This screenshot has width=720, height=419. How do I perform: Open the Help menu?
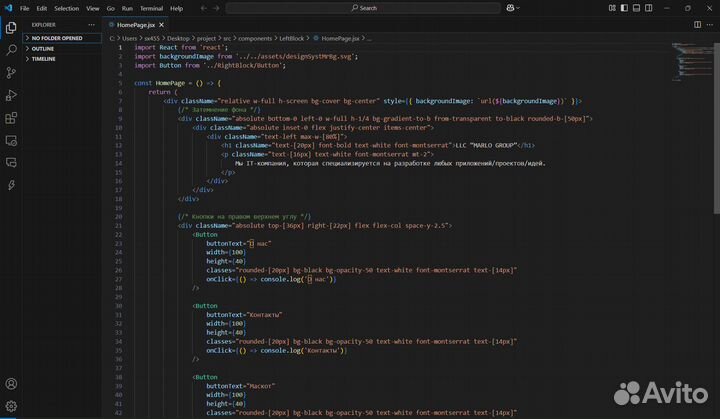point(176,8)
